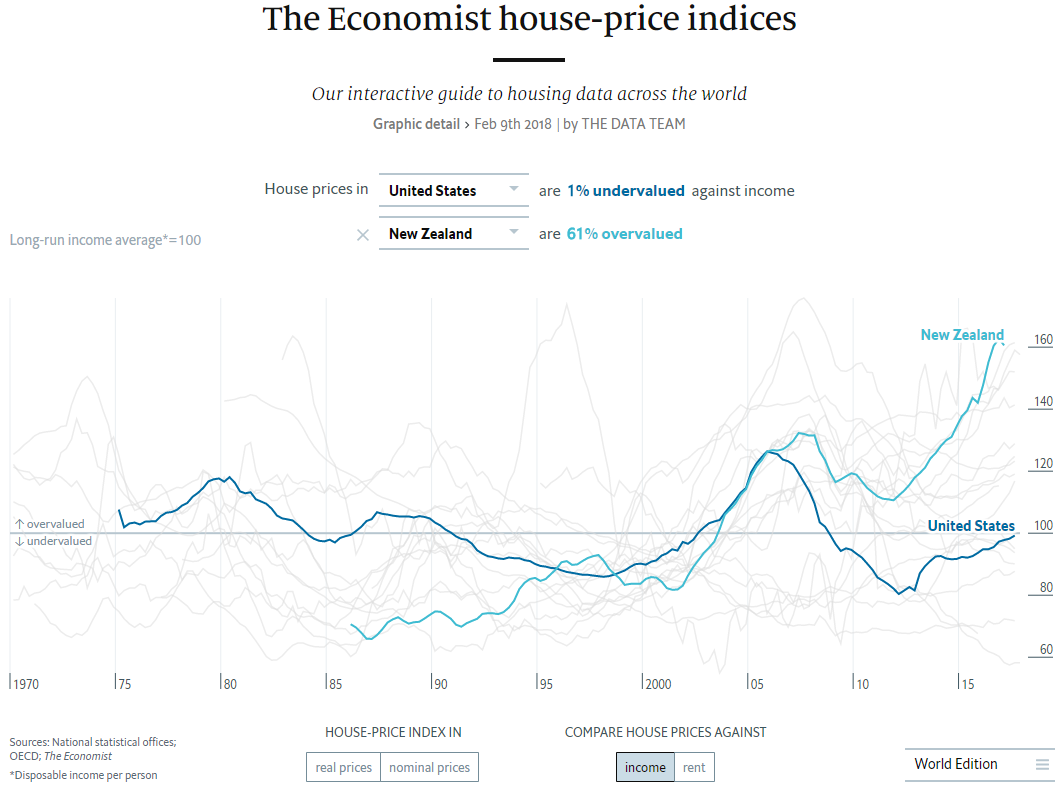Viewport: 1061px width, 787px height.
Task: Click the 160 value on the y-axis
Action: [x=1043, y=340]
